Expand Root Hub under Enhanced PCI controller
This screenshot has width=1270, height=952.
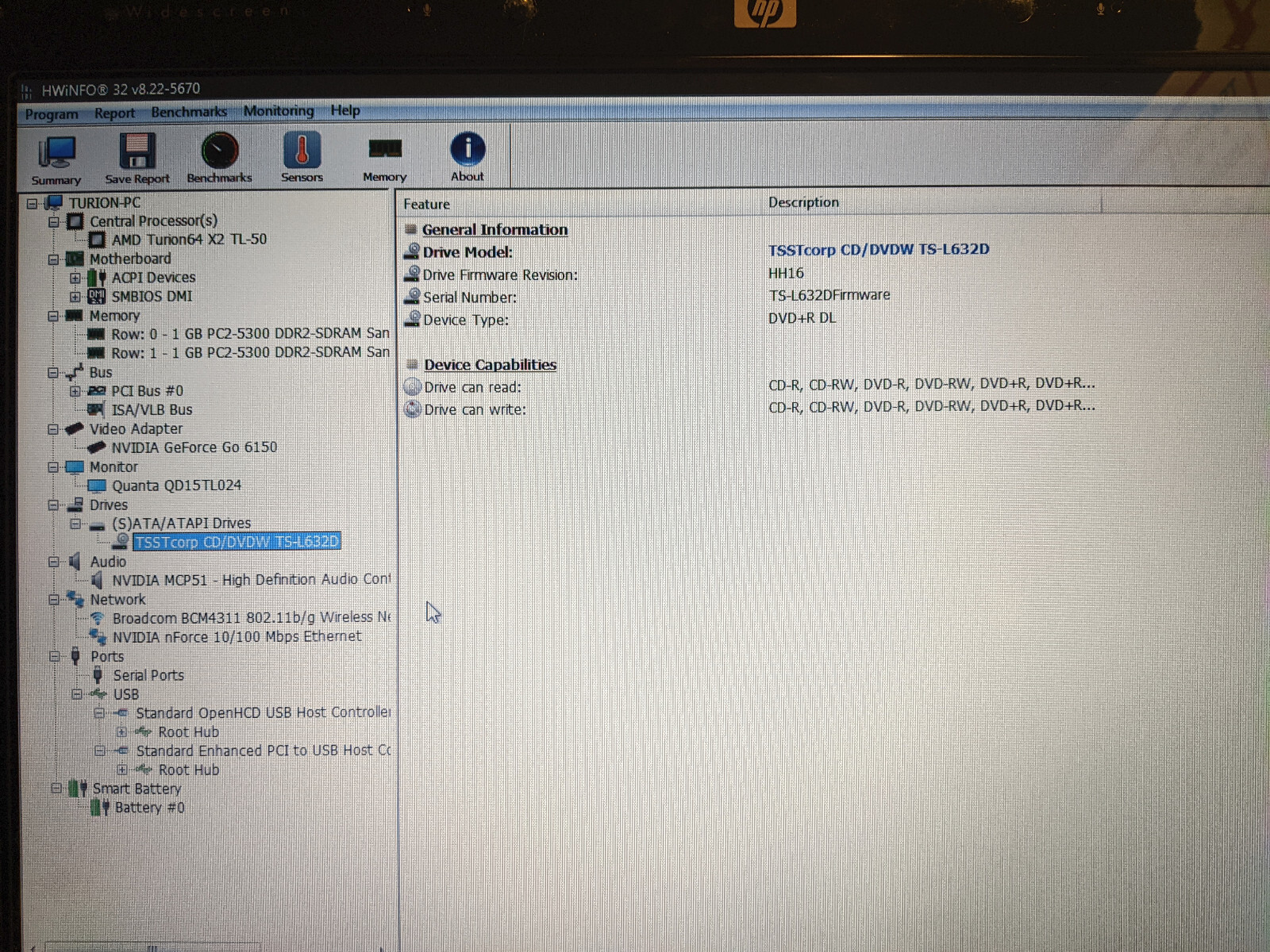[x=122, y=770]
